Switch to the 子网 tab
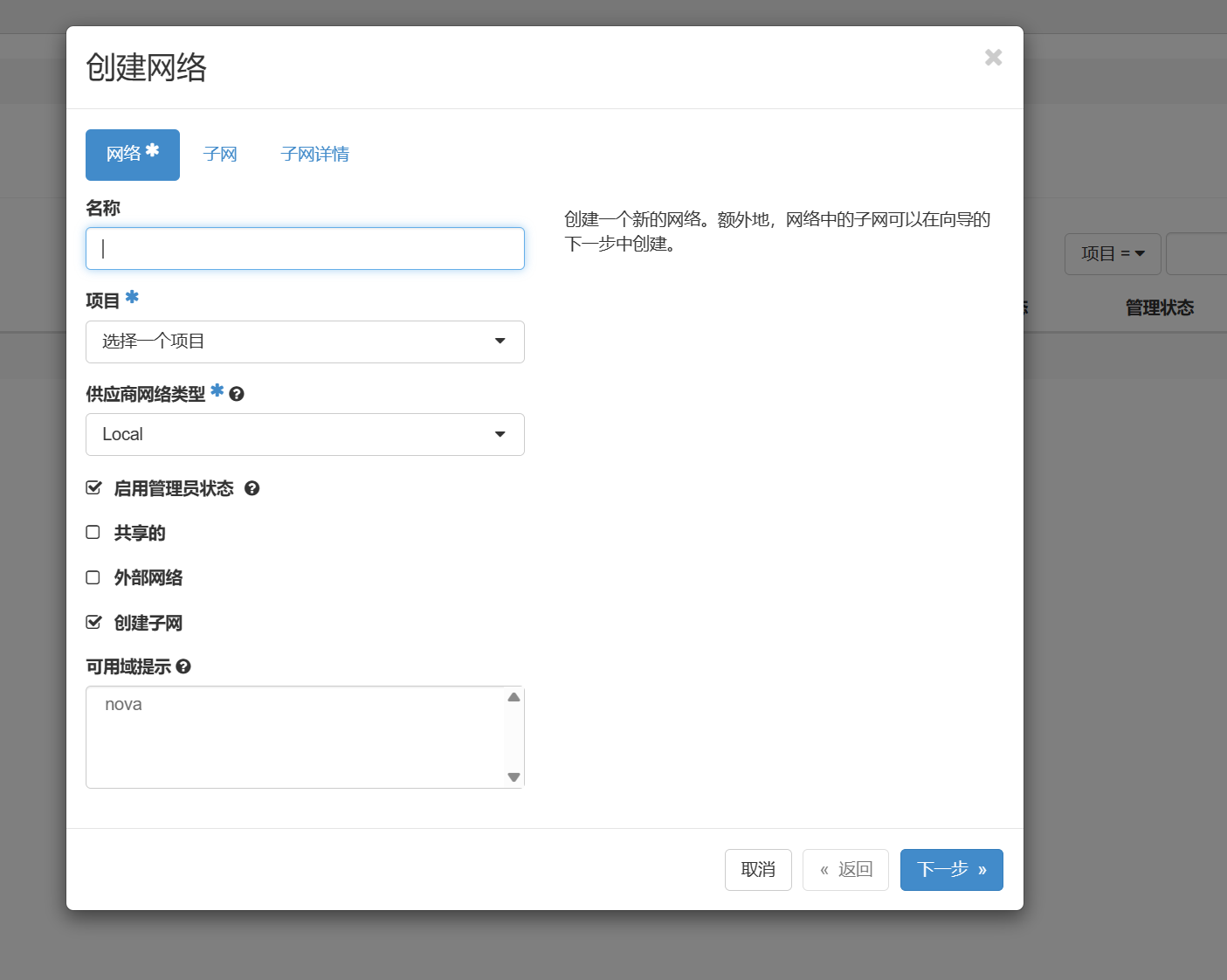 pos(220,155)
